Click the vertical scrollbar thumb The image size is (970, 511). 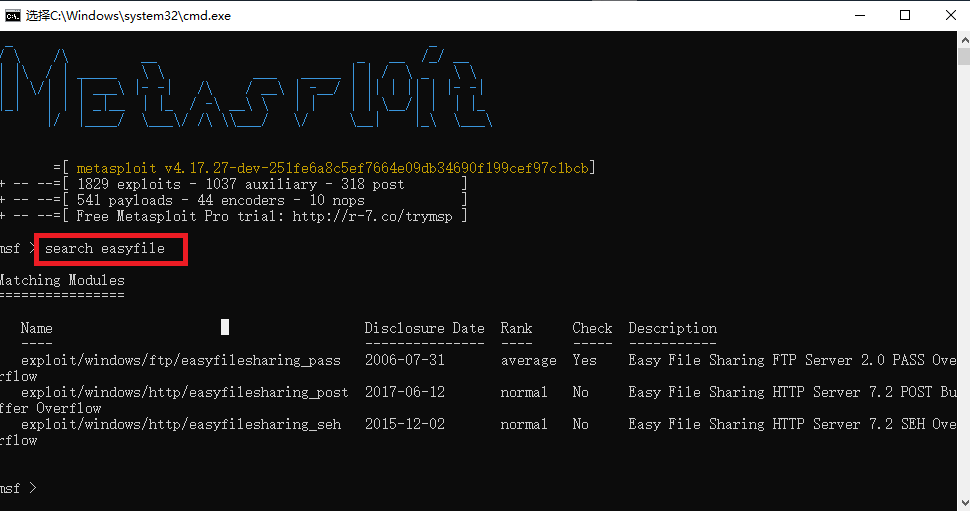click(x=964, y=57)
